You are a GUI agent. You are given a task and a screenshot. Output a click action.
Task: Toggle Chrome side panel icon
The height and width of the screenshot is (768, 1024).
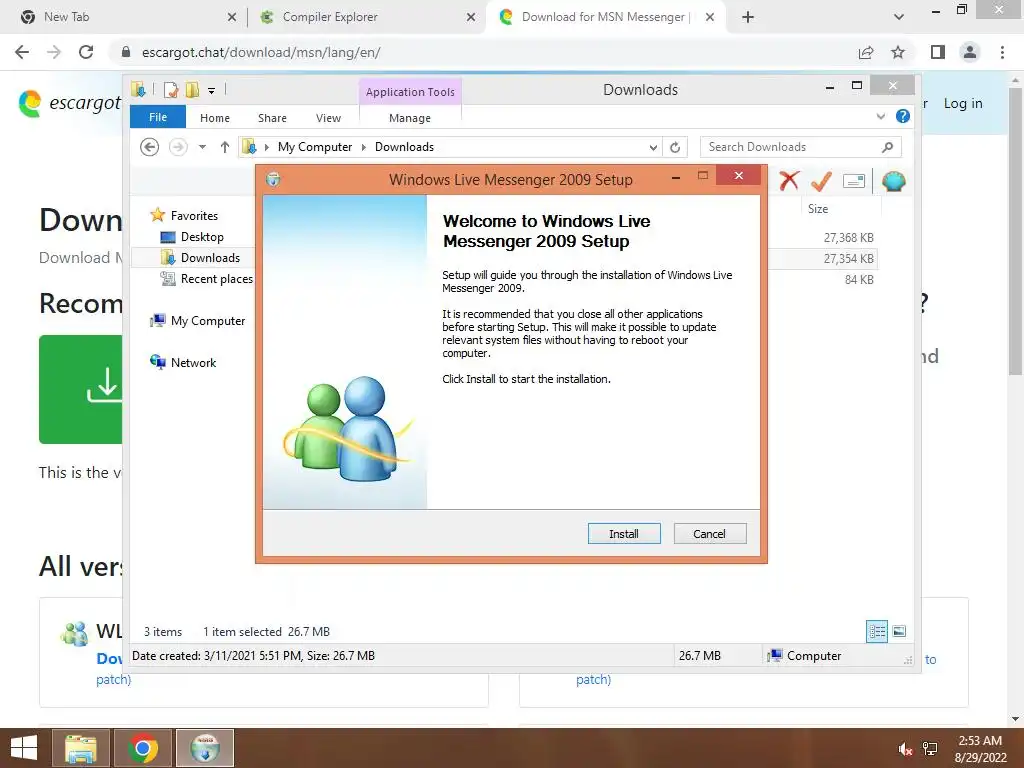coord(938,52)
